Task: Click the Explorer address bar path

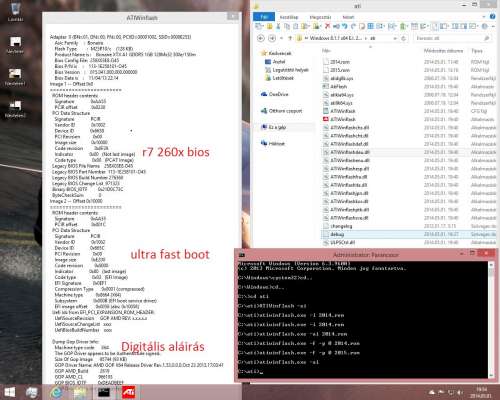Action: [x=347, y=38]
